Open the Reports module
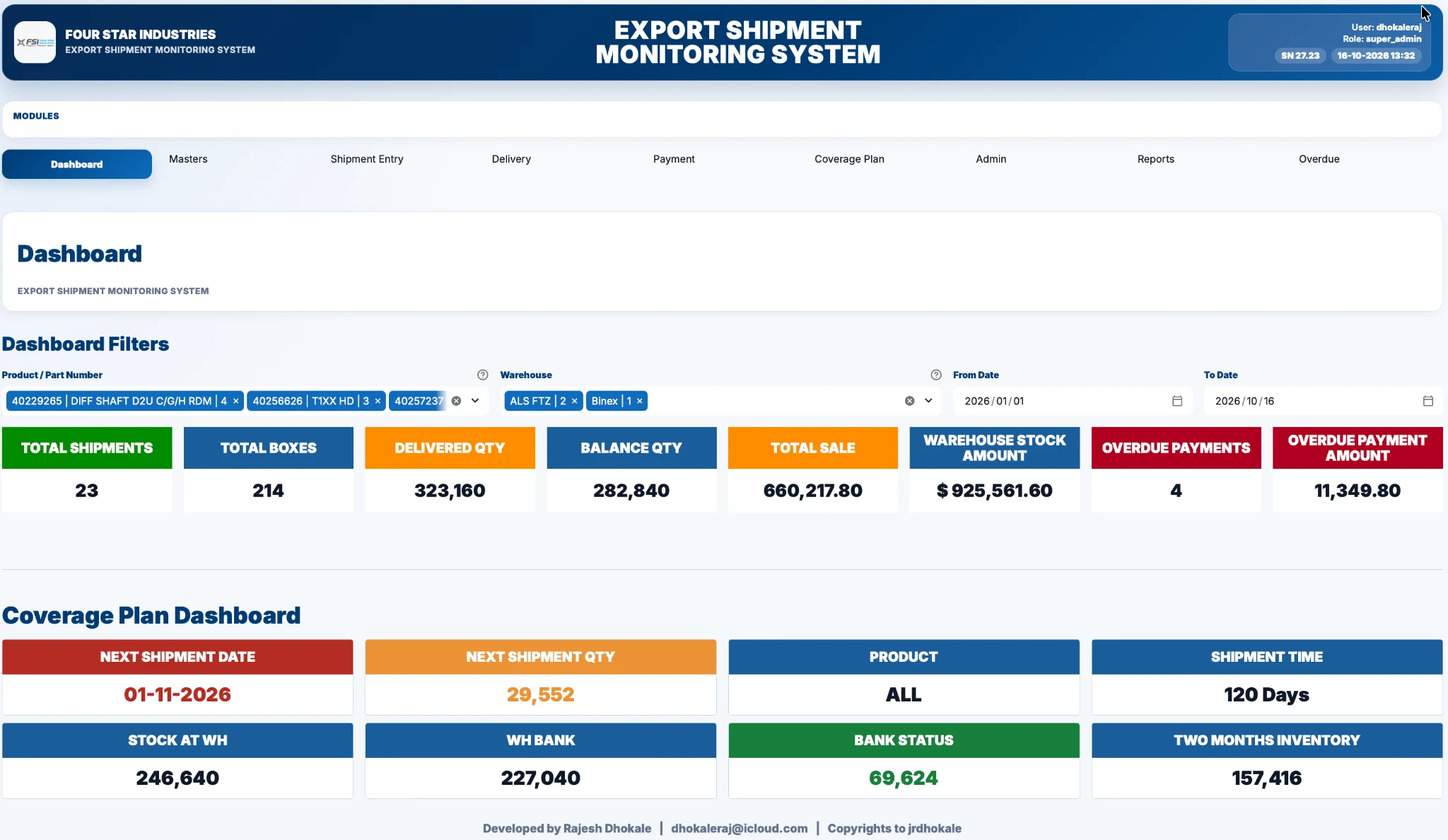 point(1156,159)
